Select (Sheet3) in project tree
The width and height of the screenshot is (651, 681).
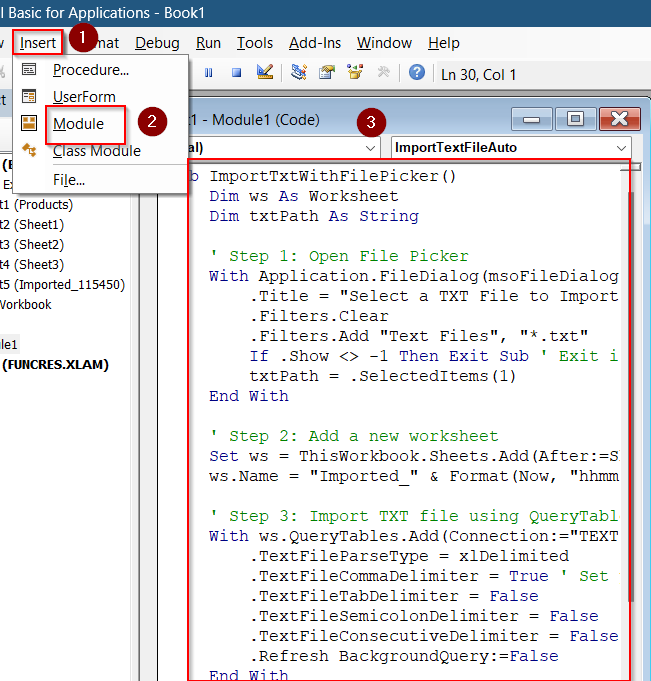pyautogui.click(x=32, y=264)
